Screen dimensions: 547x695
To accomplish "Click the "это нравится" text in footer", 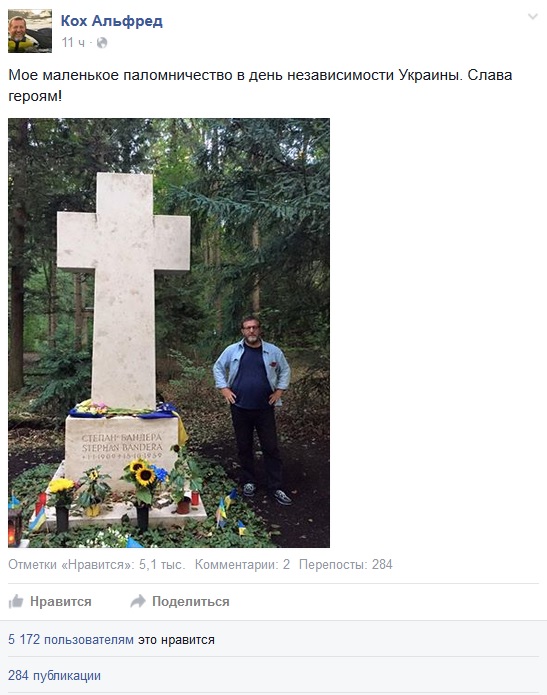I will (176, 640).
